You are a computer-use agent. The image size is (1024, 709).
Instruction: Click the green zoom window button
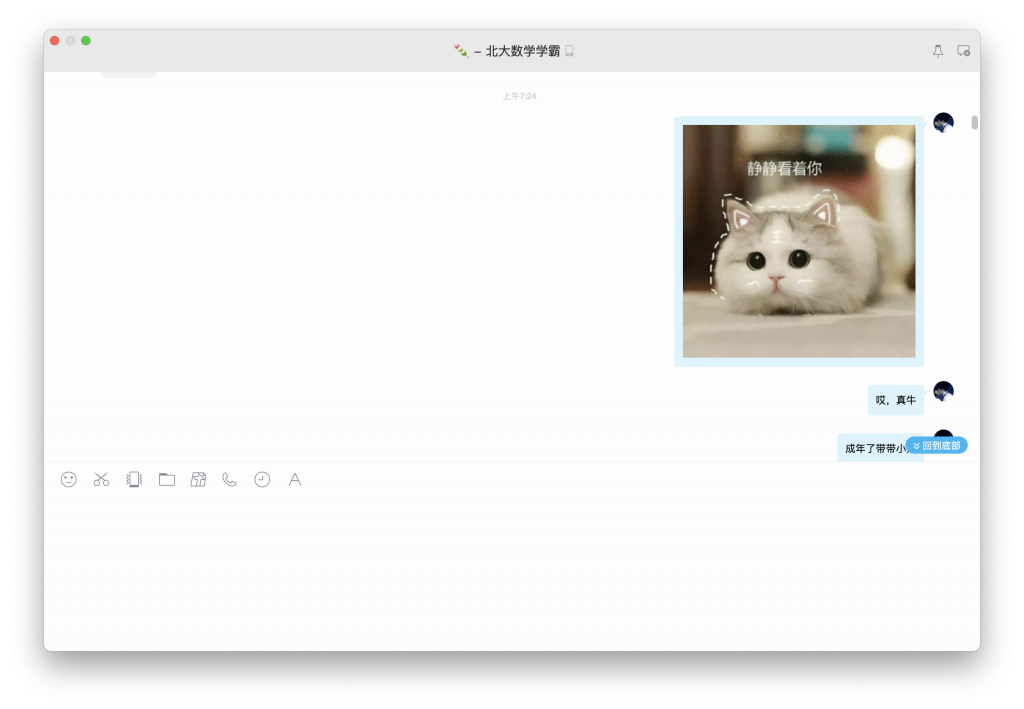pyautogui.click(x=86, y=42)
